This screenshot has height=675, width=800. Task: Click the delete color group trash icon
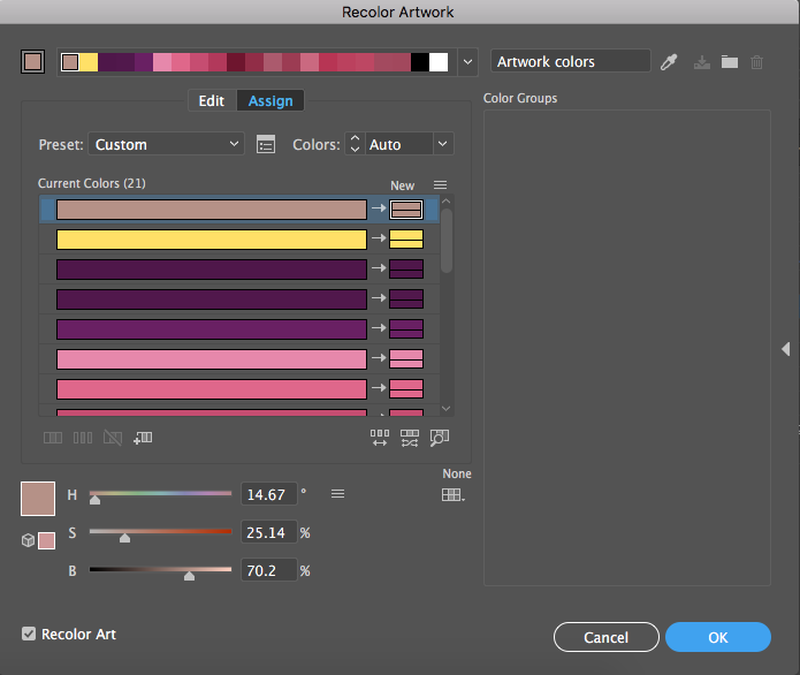757,62
